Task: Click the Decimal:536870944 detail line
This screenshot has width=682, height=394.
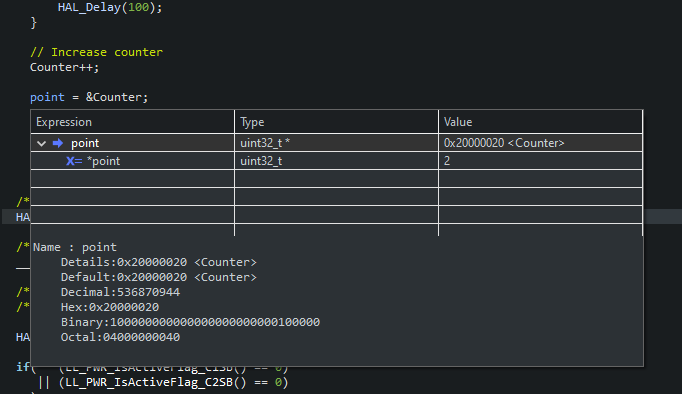Action: point(120,292)
